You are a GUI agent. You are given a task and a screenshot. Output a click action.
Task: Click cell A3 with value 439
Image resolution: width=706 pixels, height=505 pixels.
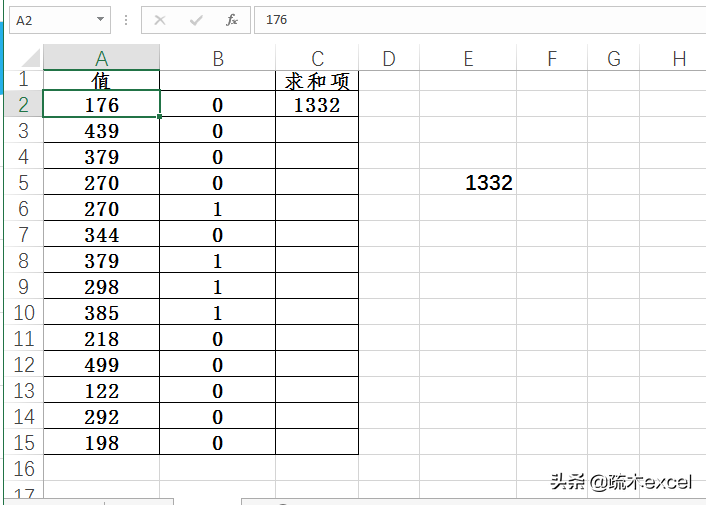[101, 130]
